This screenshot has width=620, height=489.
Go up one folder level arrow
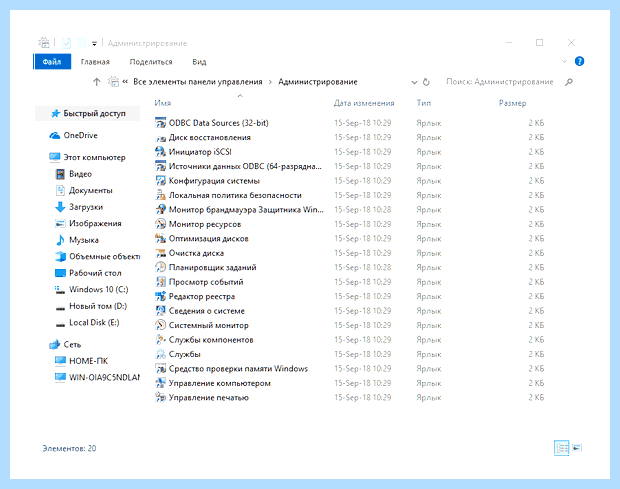point(96,82)
